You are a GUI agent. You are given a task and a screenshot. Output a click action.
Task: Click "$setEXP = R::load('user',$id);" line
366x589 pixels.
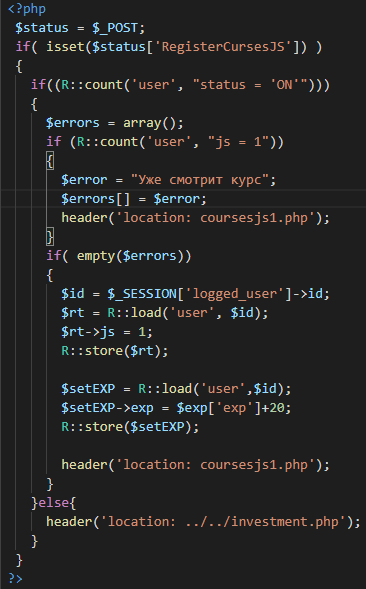[176, 388]
